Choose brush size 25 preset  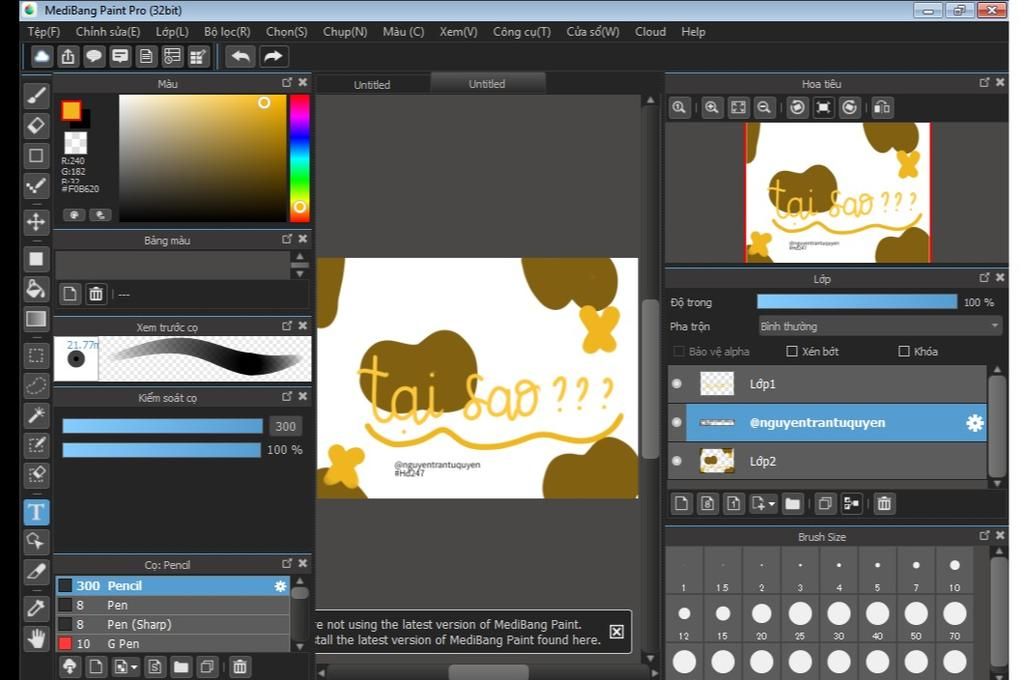click(800, 620)
